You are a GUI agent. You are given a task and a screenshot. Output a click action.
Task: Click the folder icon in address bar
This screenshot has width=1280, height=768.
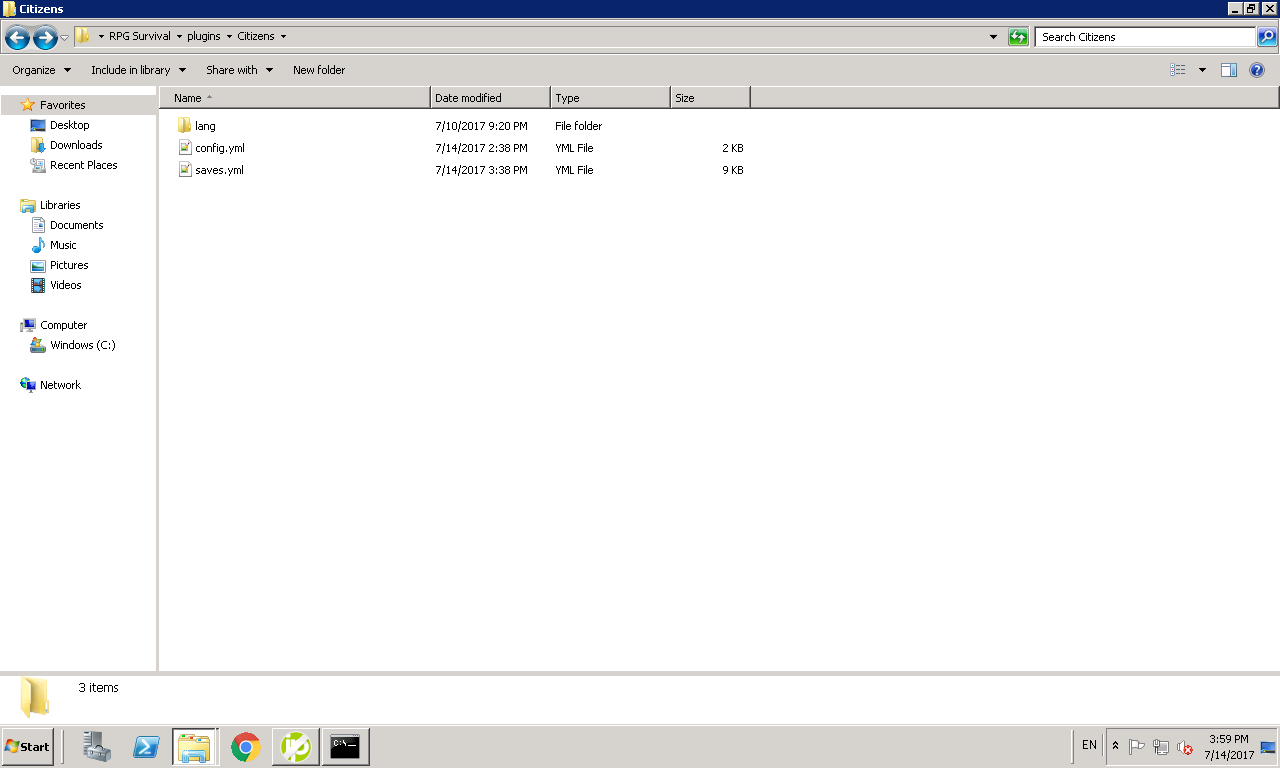pyautogui.click(x=84, y=37)
